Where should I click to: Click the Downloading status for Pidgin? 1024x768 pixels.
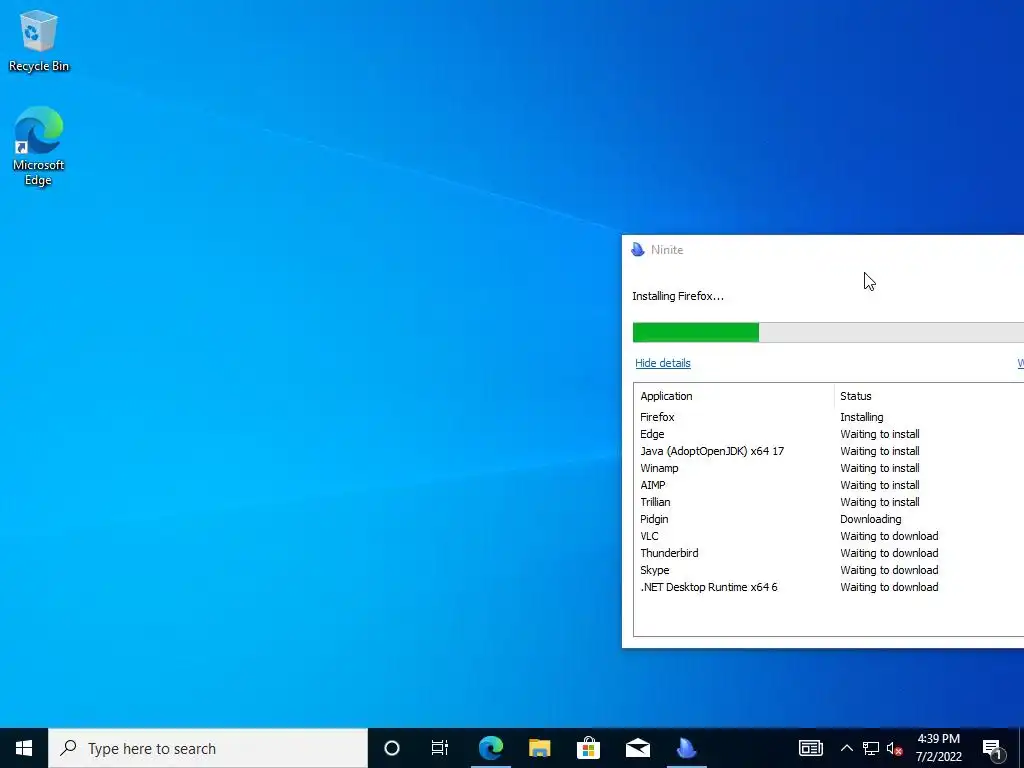click(871, 519)
